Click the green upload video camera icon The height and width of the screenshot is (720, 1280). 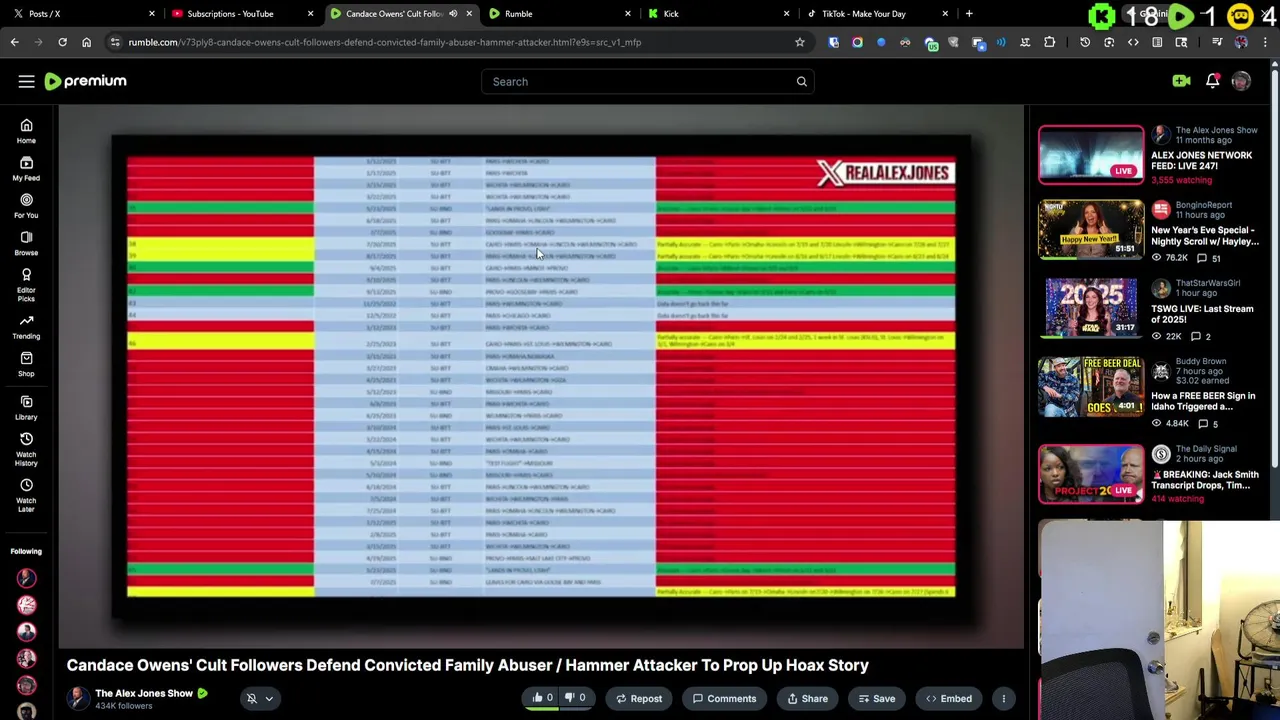click(1181, 81)
